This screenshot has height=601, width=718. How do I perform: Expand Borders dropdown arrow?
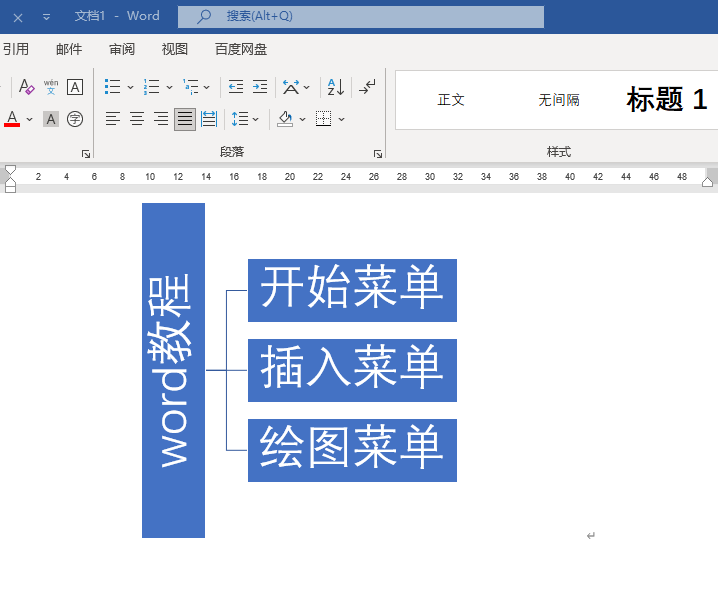tap(341, 120)
